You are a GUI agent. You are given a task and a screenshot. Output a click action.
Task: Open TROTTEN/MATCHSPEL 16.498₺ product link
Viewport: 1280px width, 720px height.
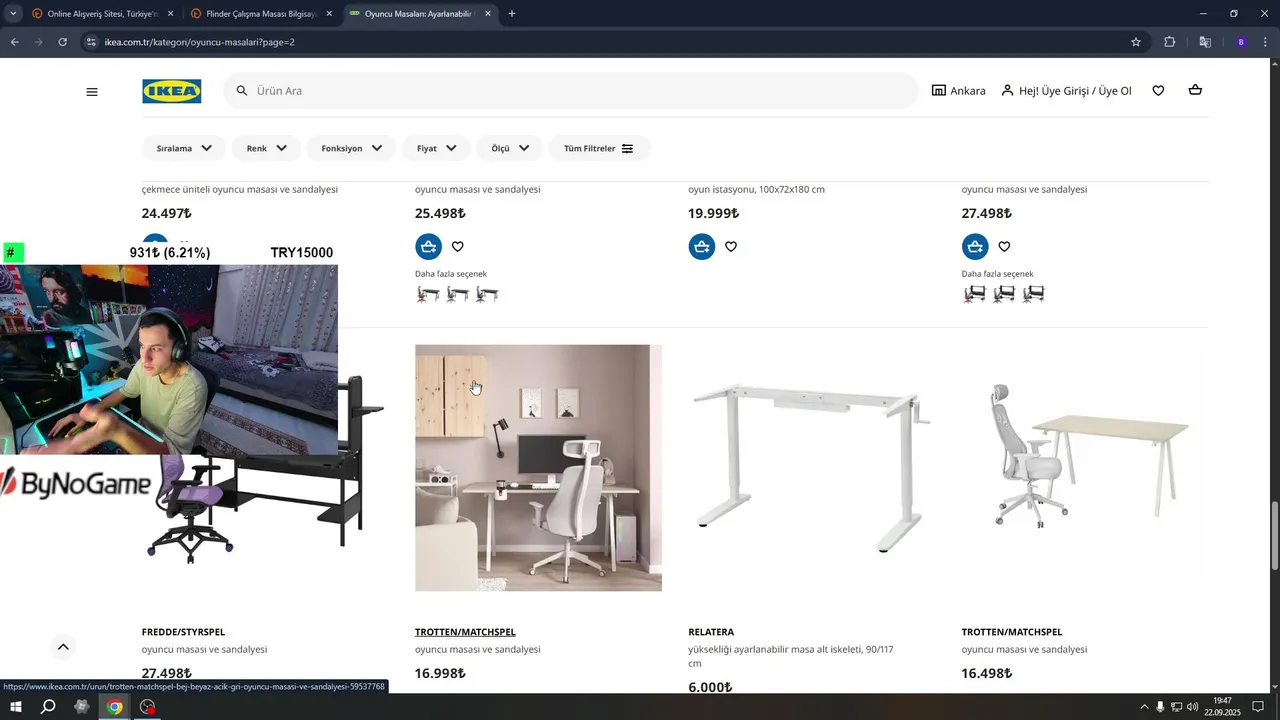1012,632
